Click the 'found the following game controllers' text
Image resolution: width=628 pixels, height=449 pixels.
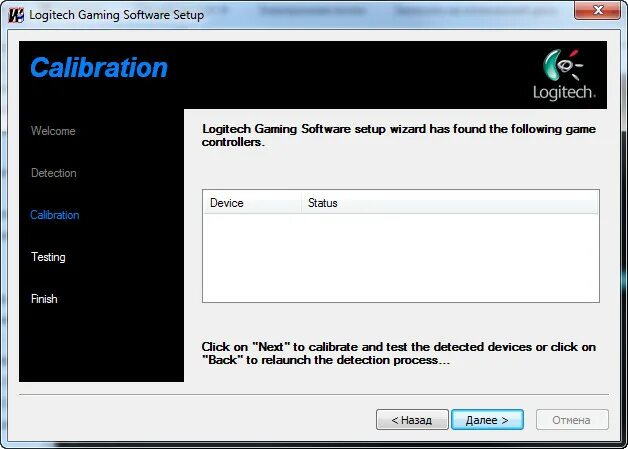click(399, 135)
